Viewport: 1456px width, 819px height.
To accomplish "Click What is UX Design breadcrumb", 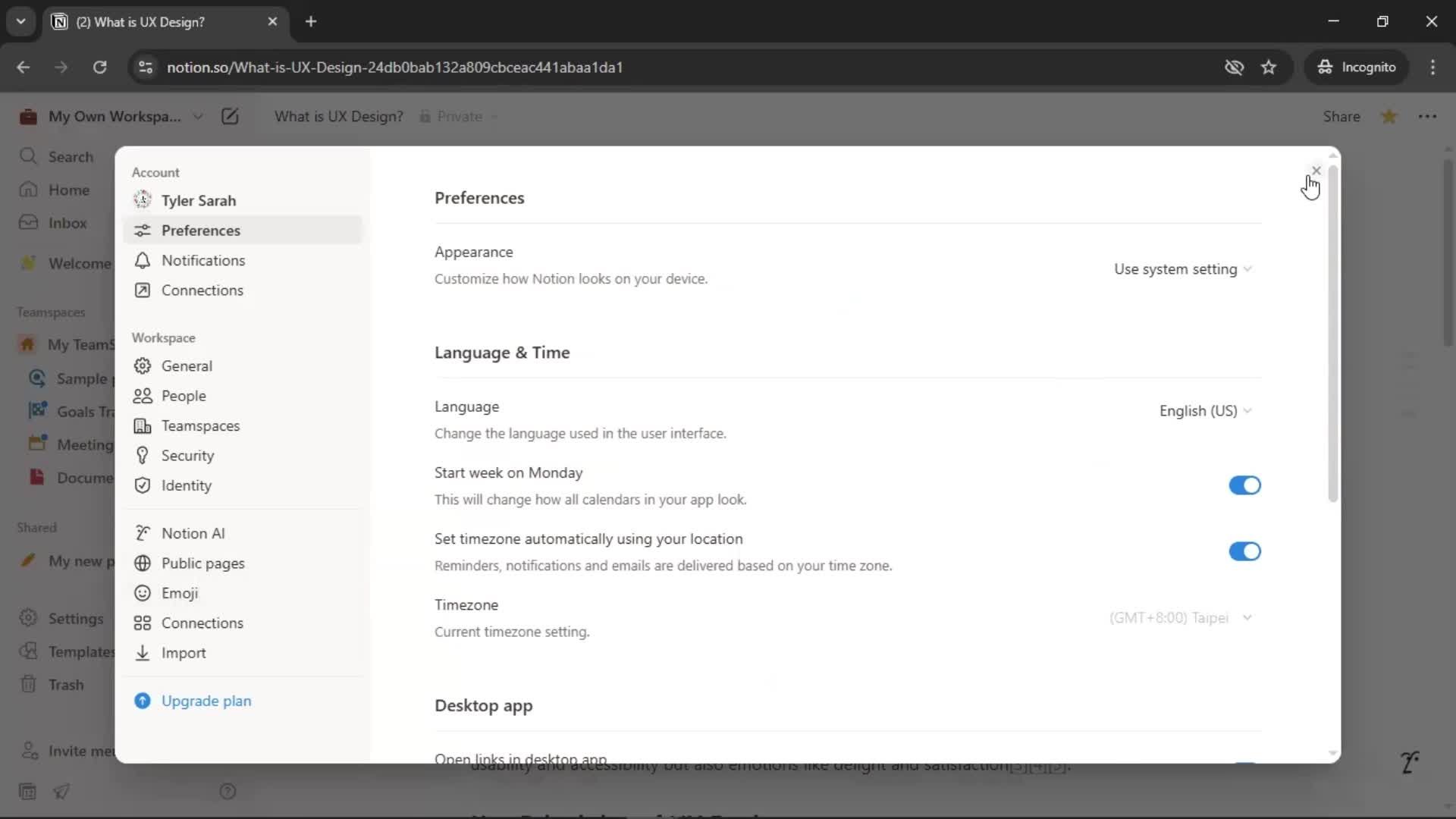I will click(x=338, y=116).
